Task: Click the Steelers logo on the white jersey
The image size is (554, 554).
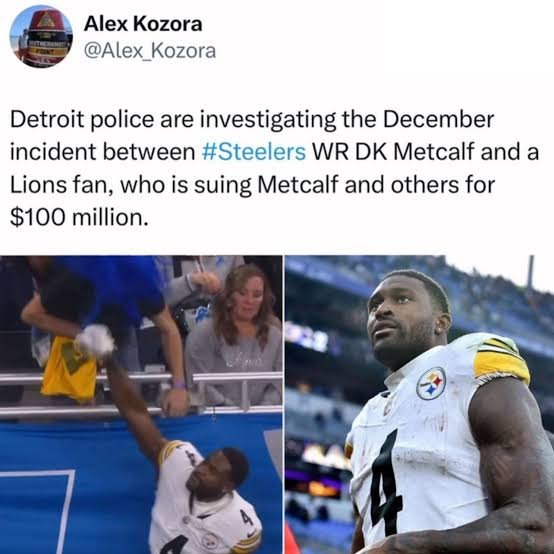Action: click(431, 383)
